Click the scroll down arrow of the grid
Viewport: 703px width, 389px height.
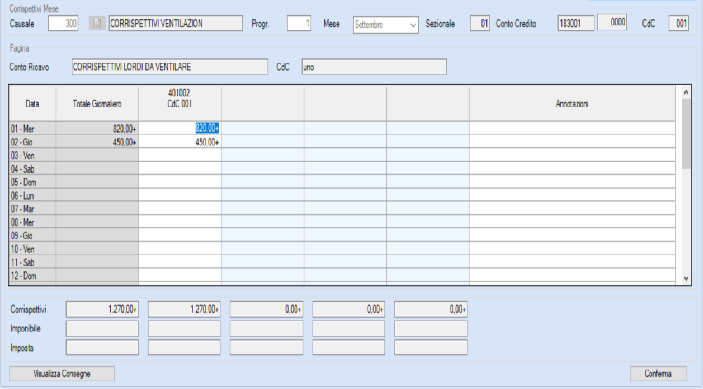pos(686,278)
